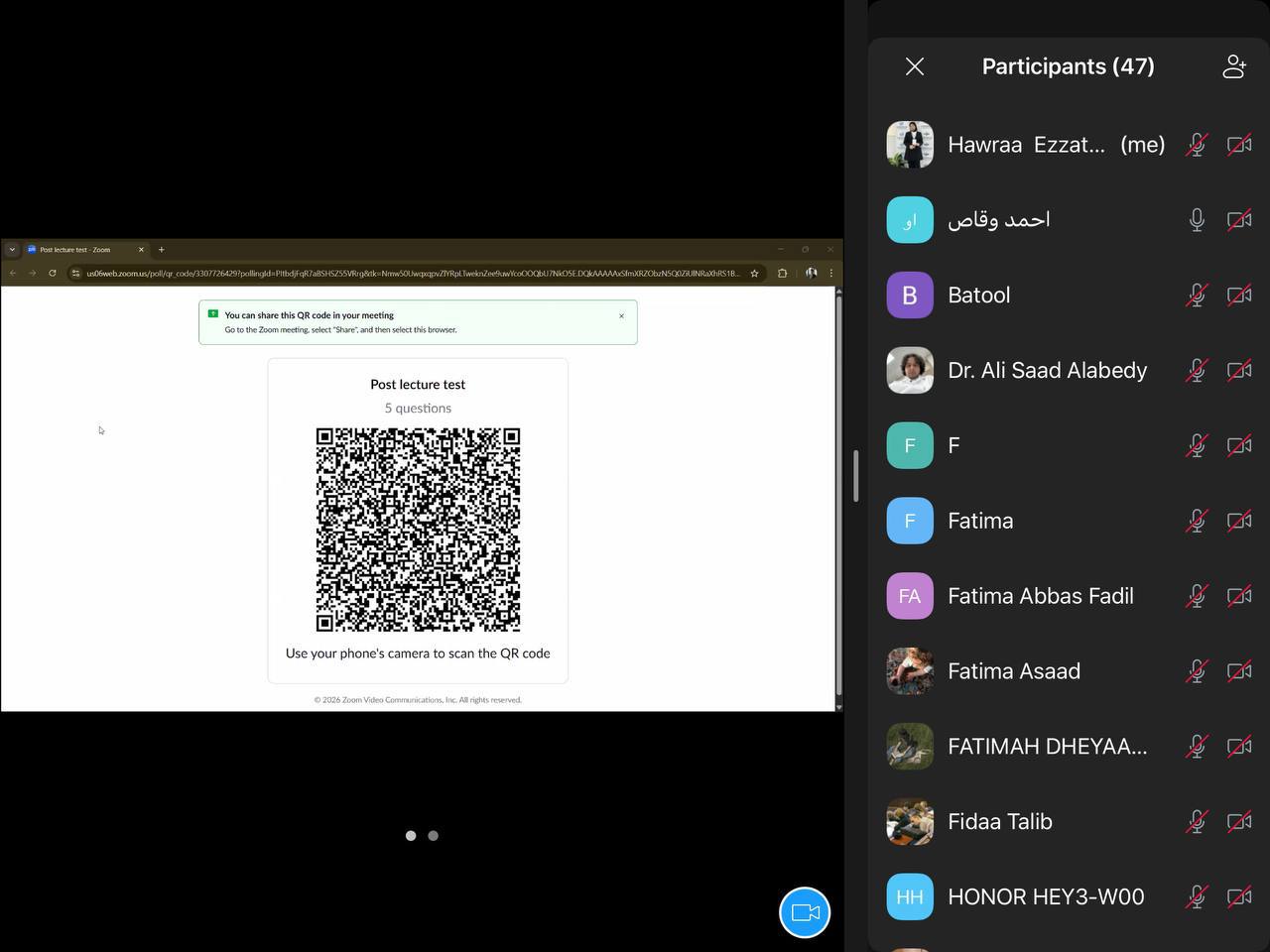1270x952 pixels.
Task: Tap Batool's muted microphone icon
Action: (x=1197, y=296)
